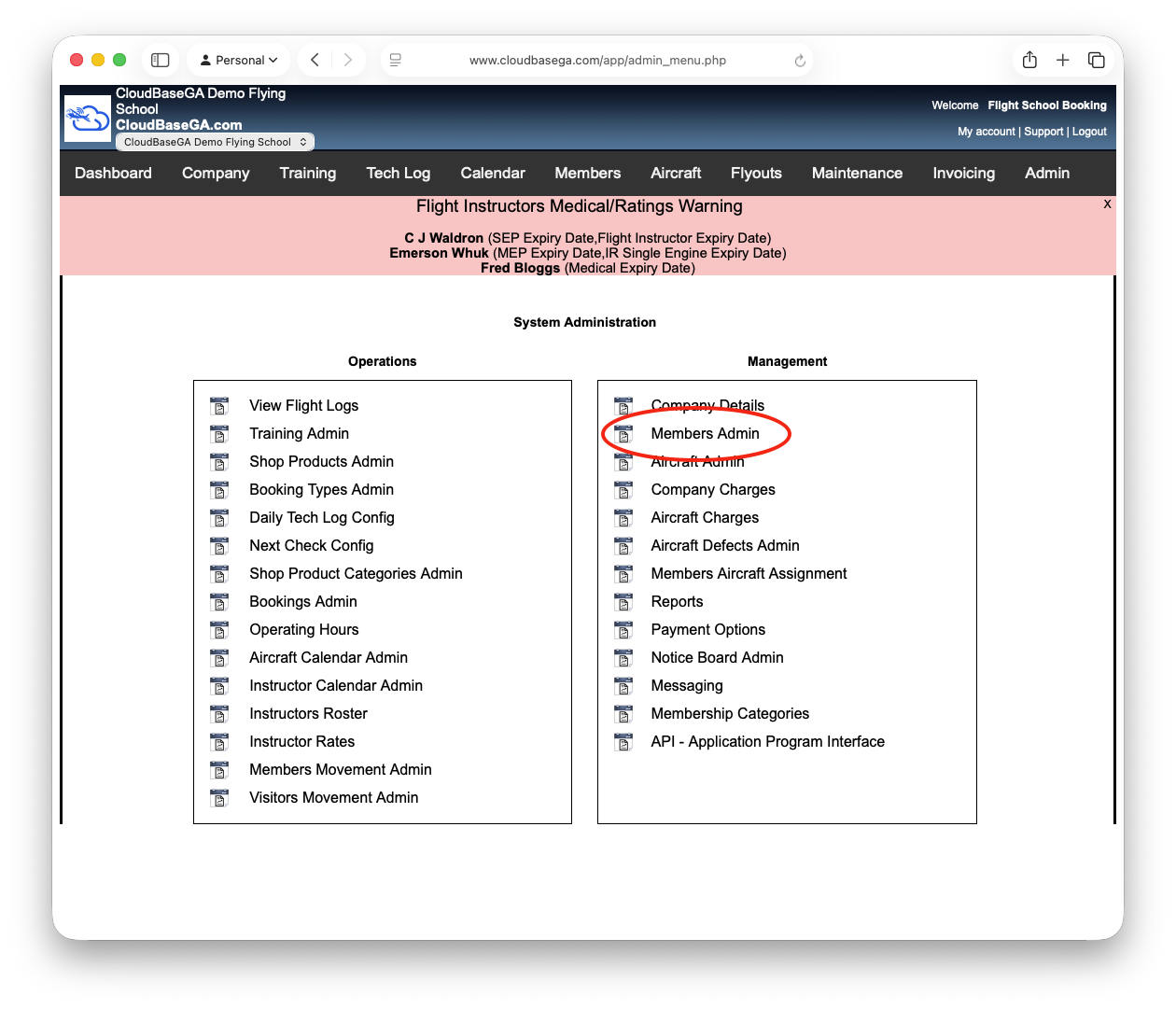Screen dimensions: 1176x1009
Task: Open the Maintenance menu
Action: (x=857, y=173)
